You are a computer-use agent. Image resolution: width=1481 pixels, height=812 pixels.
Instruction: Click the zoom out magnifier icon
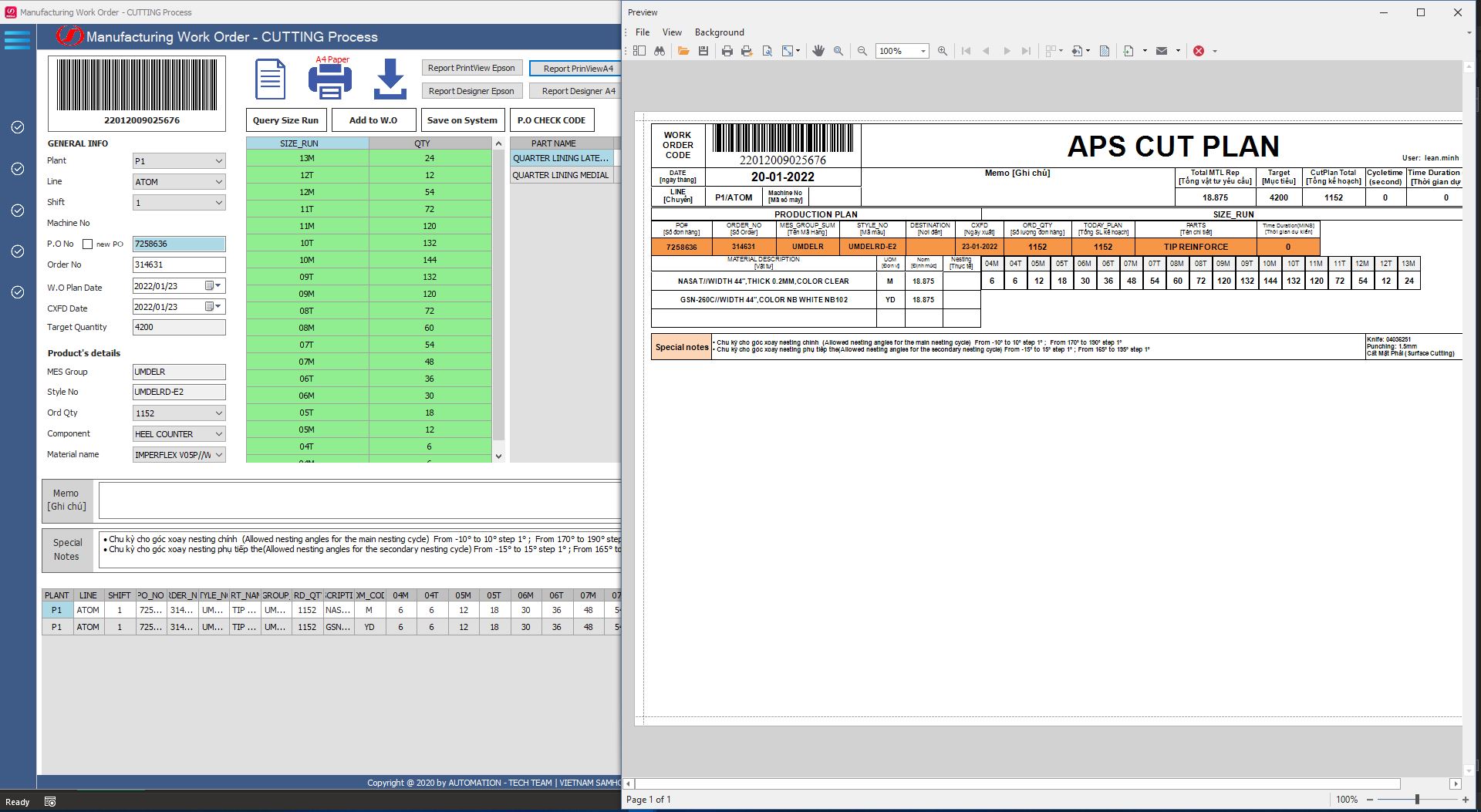tap(862, 51)
